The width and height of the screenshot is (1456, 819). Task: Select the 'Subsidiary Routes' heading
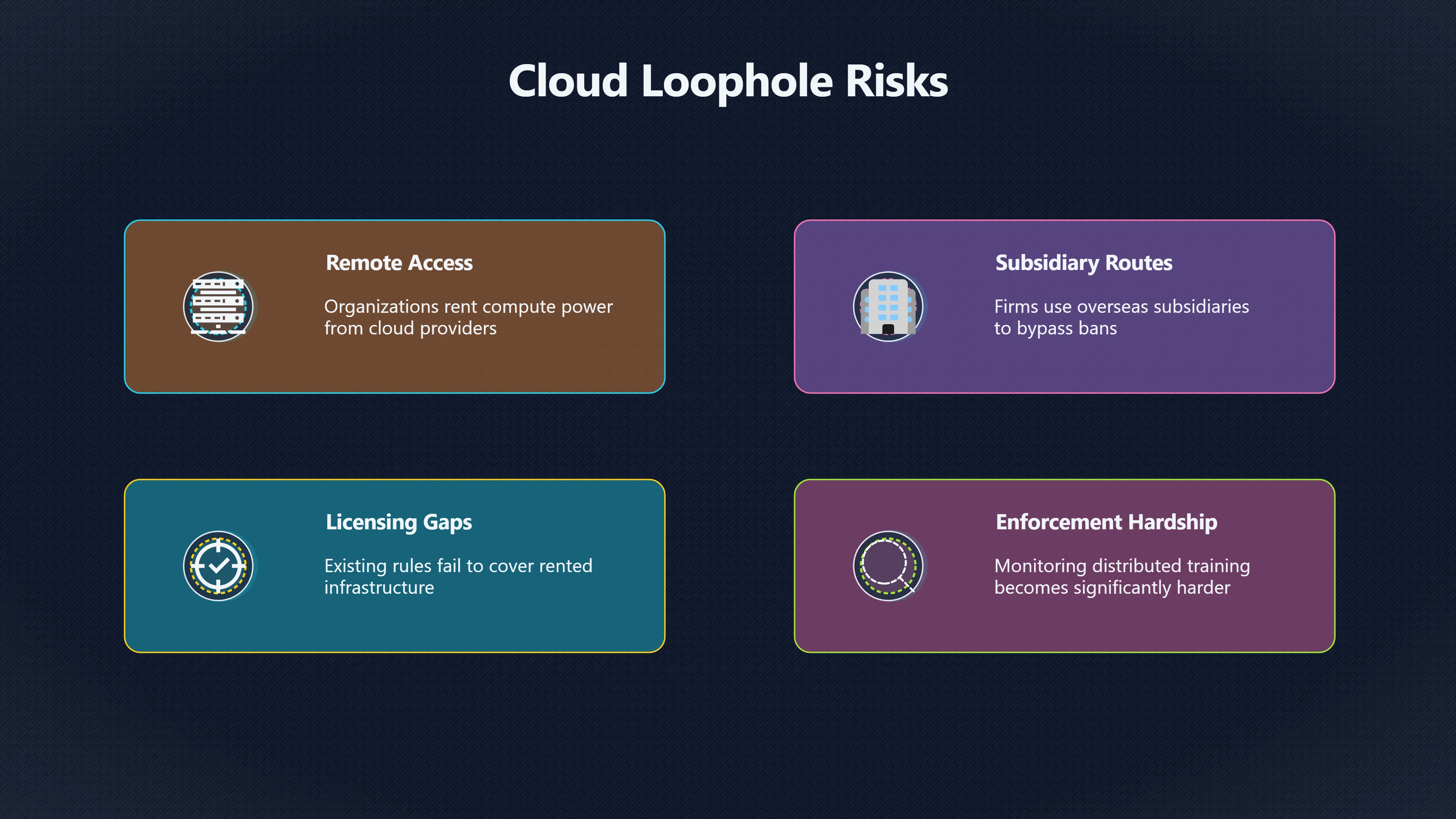(1084, 263)
